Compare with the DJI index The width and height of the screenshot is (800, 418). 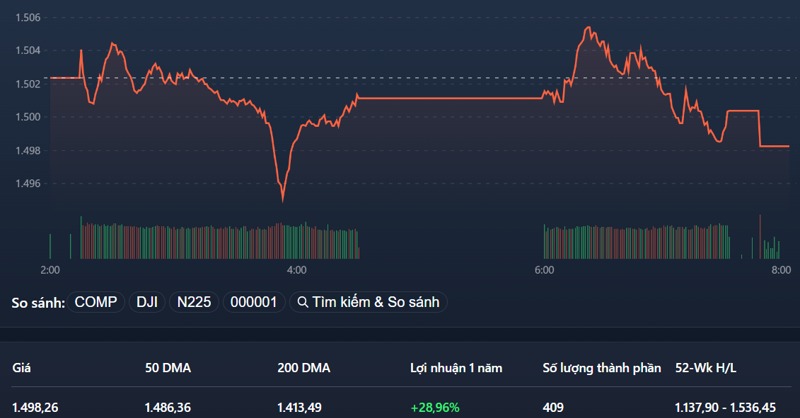(147, 302)
